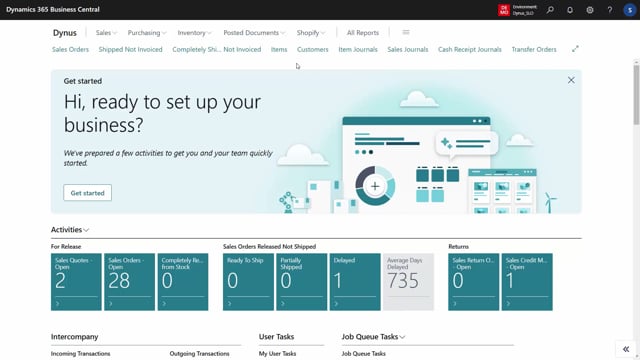Click Sales Orders Released Not Shipped heading

pyautogui.click(x=269, y=247)
